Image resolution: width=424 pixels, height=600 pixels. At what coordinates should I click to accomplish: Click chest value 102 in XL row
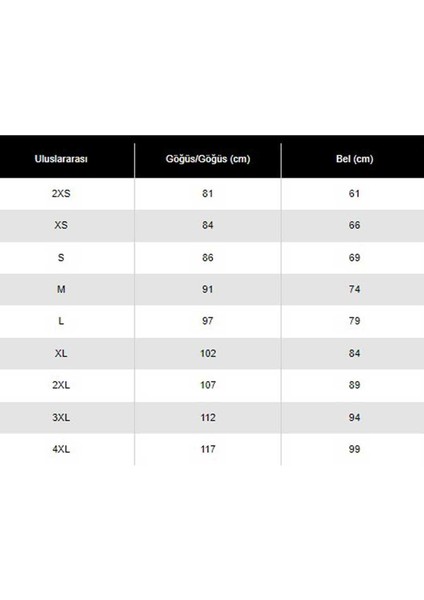click(208, 353)
